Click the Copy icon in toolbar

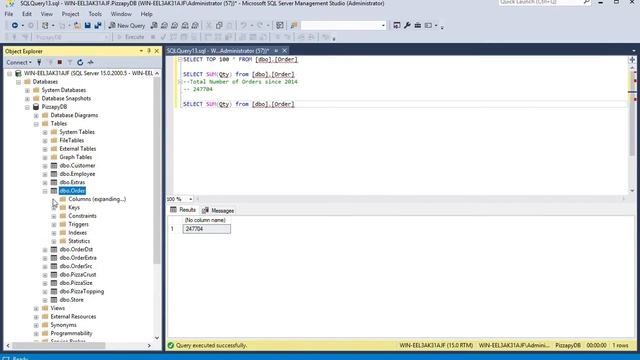pyautogui.click(x=219, y=25)
